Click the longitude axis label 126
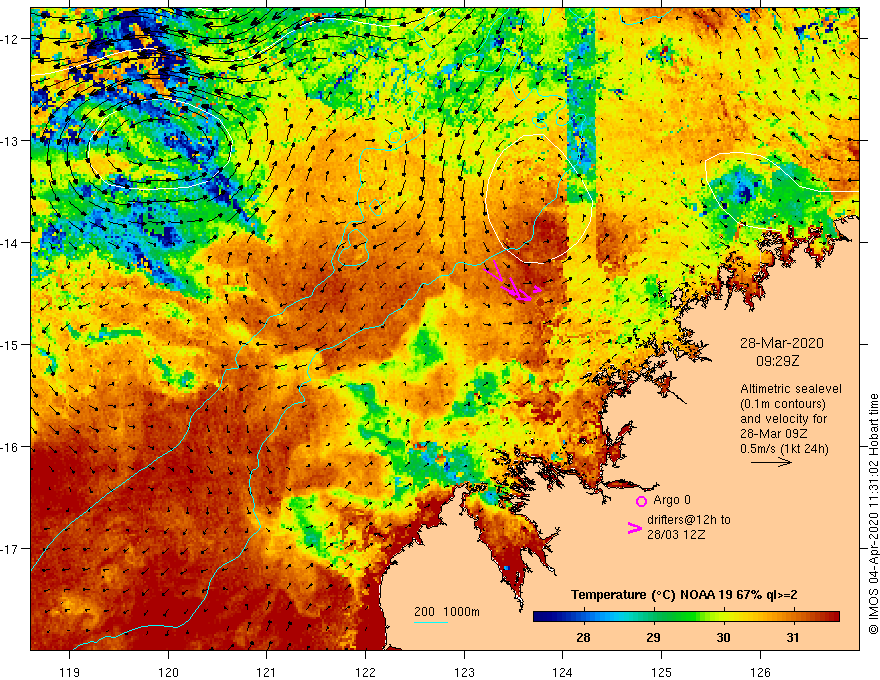Viewport: 880px width, 680px height. pyautogui.click(x=760, y=672)
